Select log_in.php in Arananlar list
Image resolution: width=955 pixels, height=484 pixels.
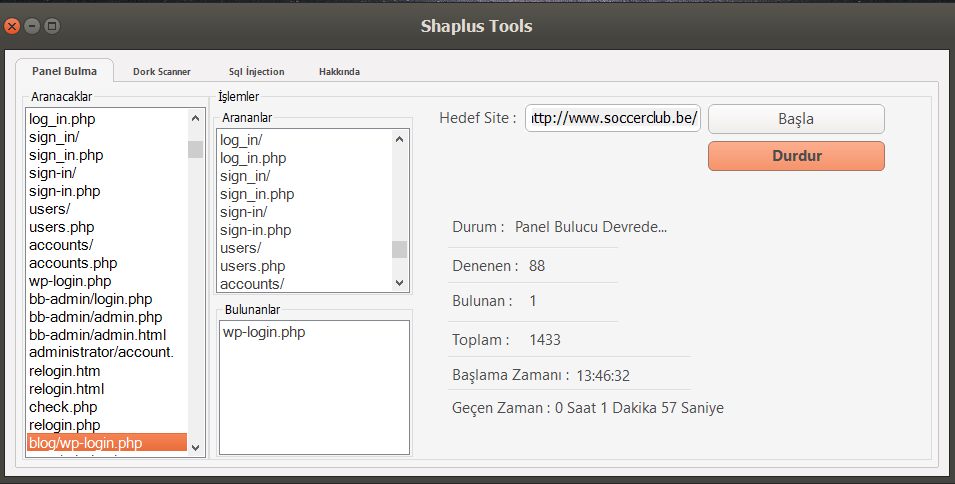[305, 158]
